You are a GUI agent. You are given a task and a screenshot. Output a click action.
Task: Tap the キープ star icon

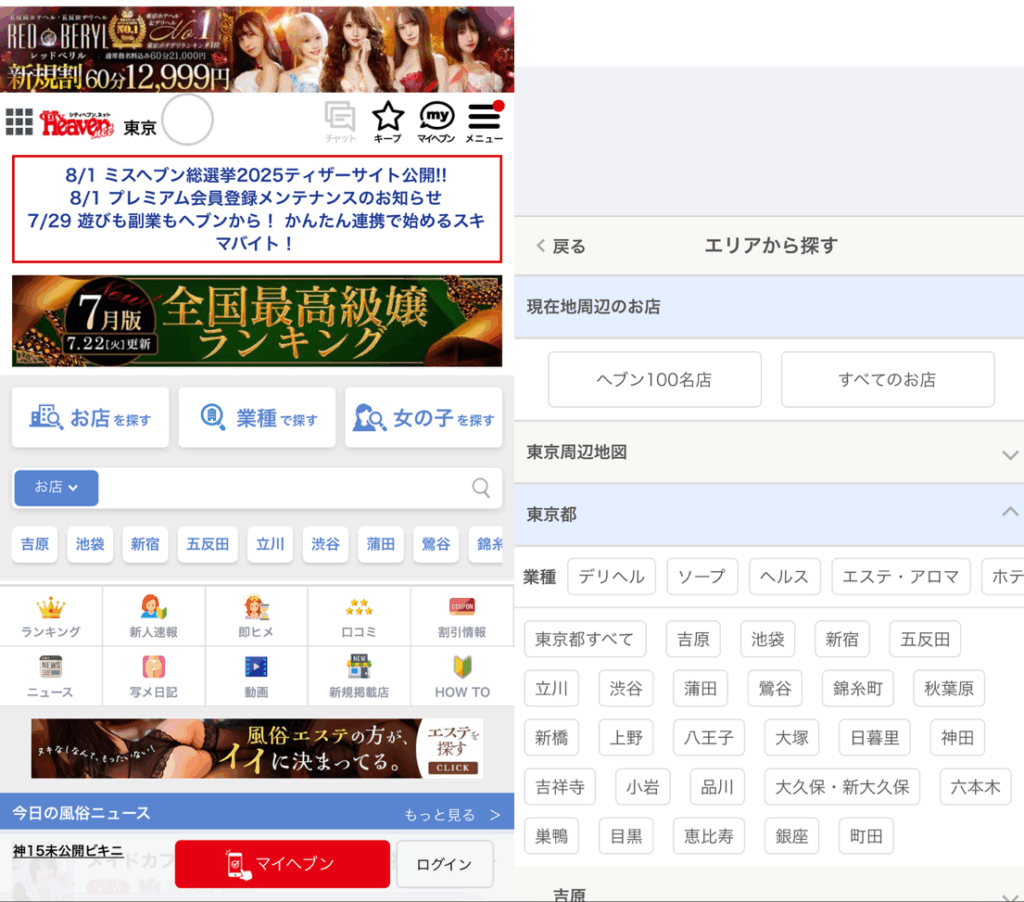click(387, 119)
